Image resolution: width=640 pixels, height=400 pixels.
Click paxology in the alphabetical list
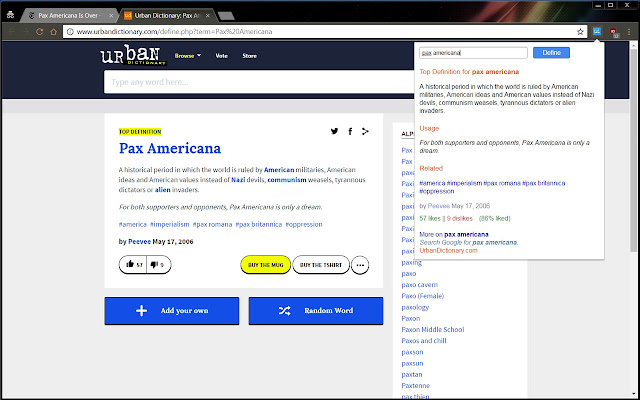click(415, 307)
